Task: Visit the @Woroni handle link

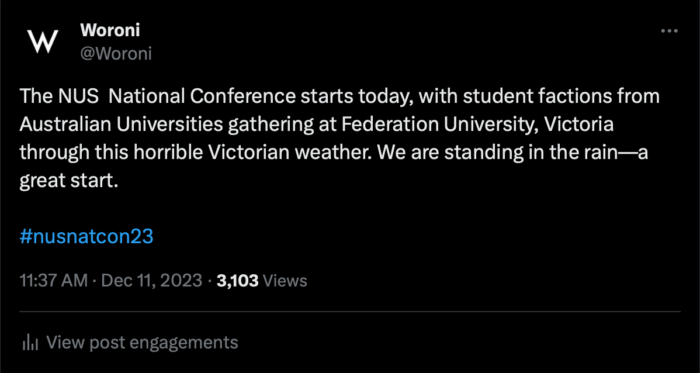Action: pyautogui.click(x=116, y=54)
